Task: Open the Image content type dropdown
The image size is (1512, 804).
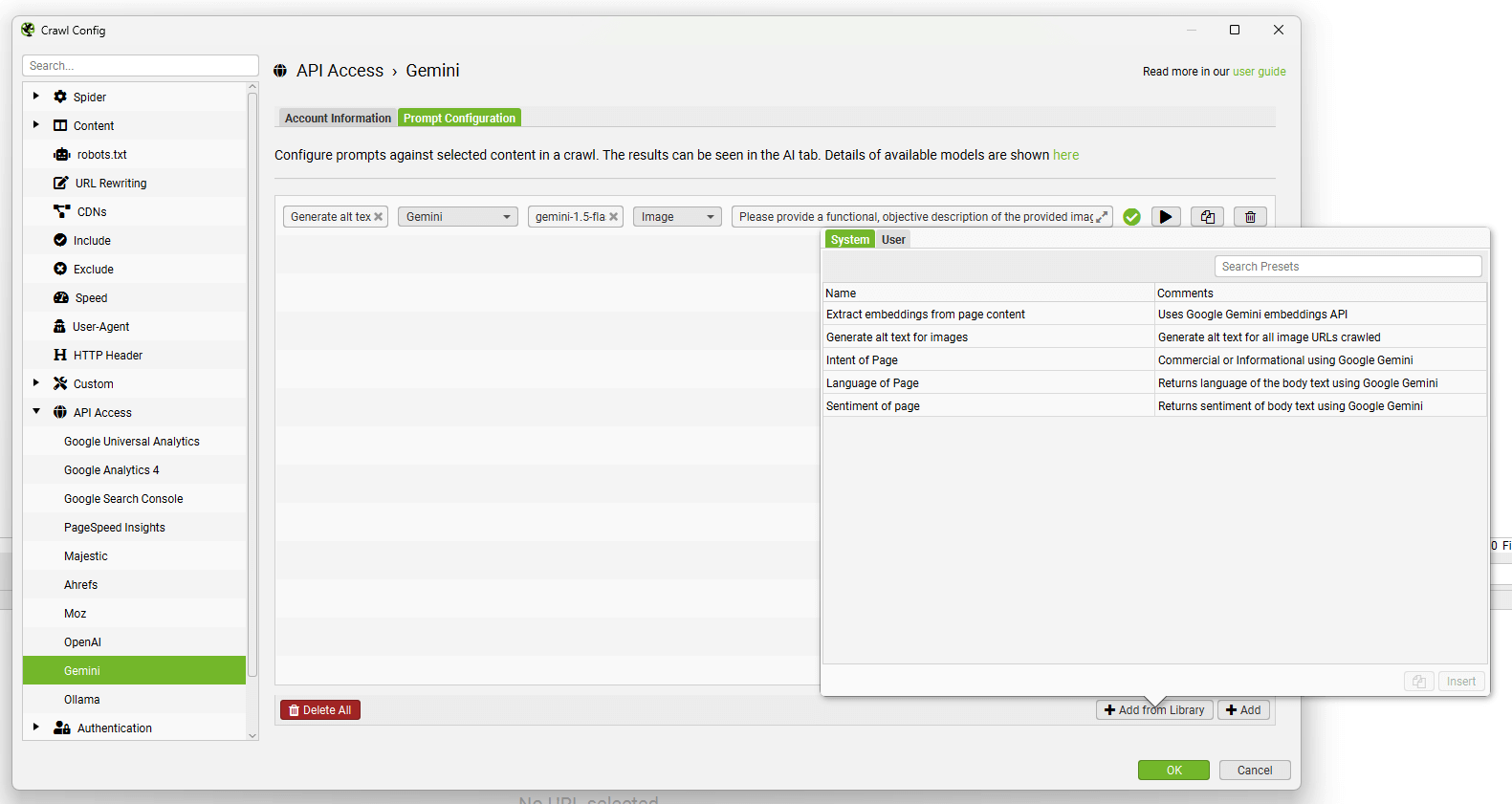Action: point(677,217)
